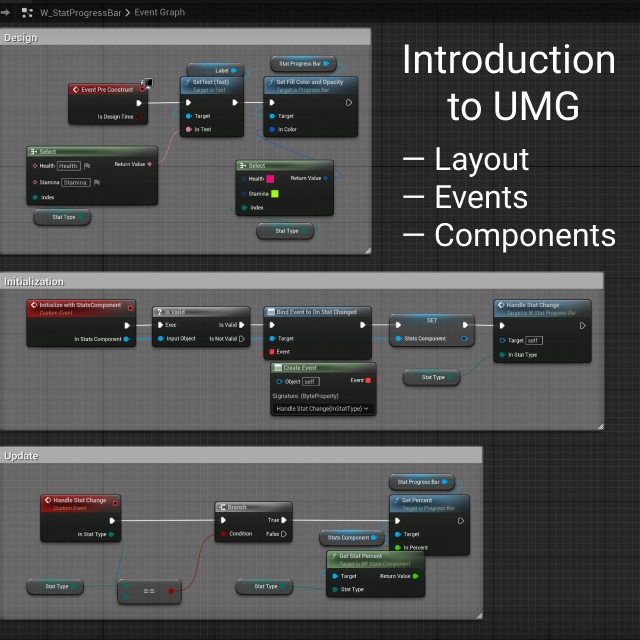Click the W_StatProgressBar breadcrumb
640x640 pixels.
[80, 13]
